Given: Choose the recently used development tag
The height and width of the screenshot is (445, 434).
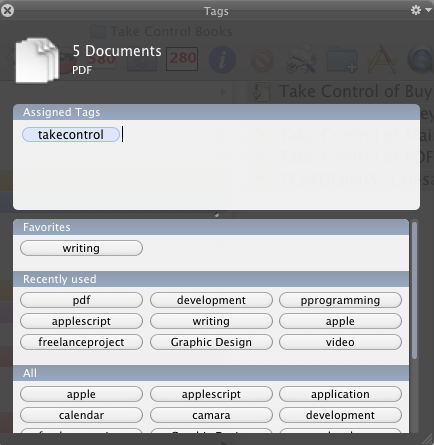Looking at the screenshot, I should pos(211,300).
